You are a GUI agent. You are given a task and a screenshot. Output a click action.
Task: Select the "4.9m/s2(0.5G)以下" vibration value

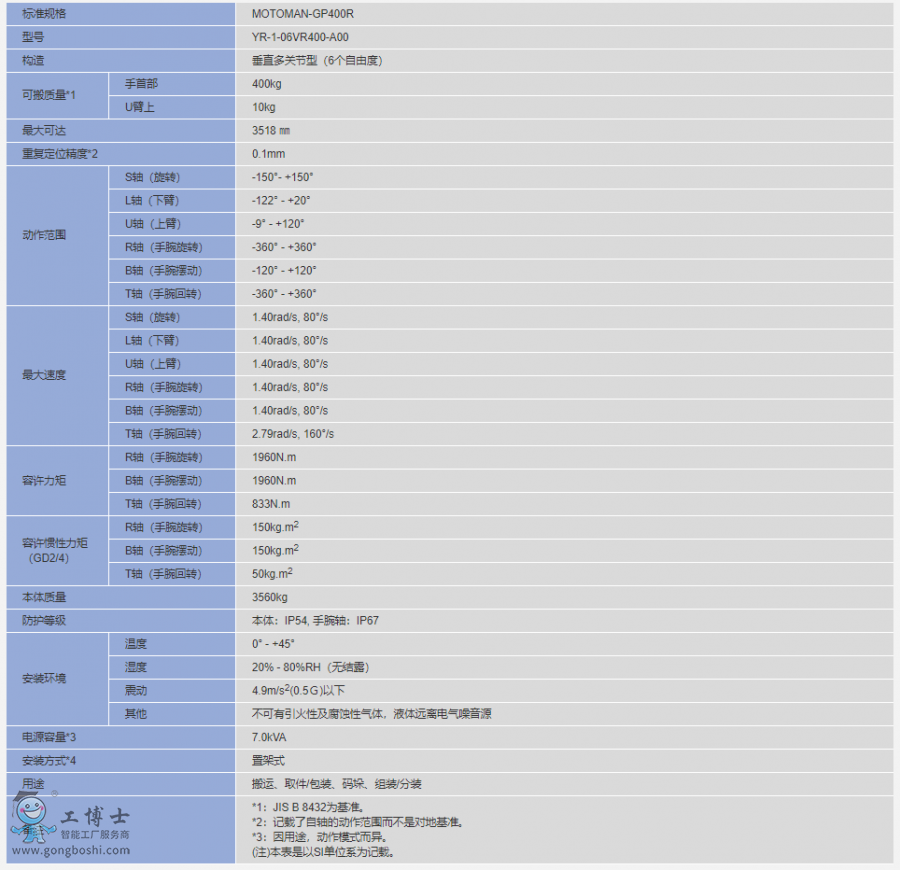pyautogui.click(x=298, y=690)
